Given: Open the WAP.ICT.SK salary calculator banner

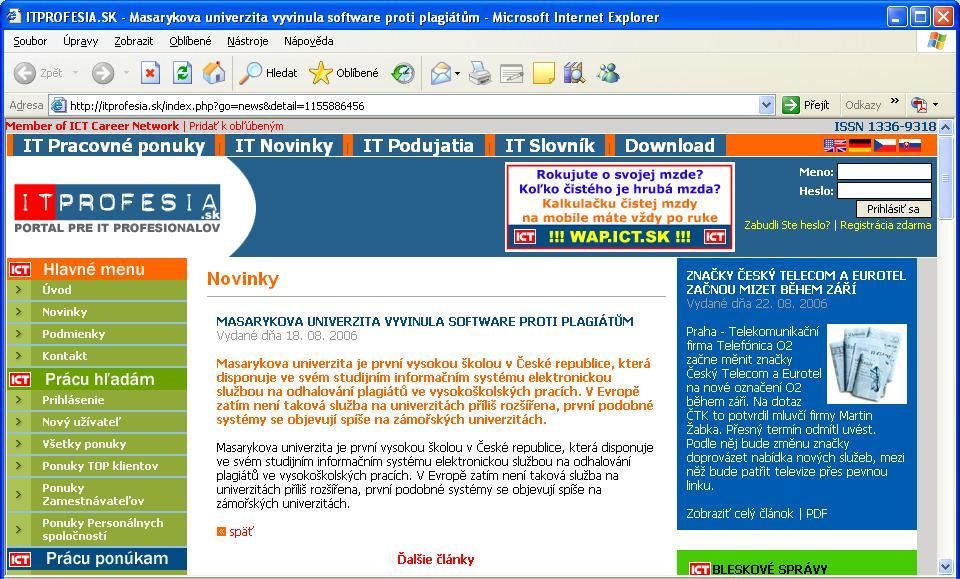Looking at the screenshot, I should tap(620, 207).
